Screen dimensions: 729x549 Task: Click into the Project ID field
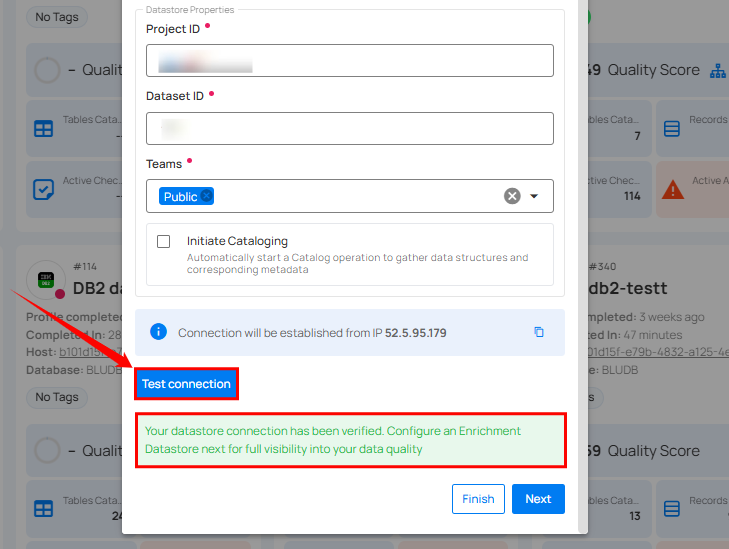(350, 60)
